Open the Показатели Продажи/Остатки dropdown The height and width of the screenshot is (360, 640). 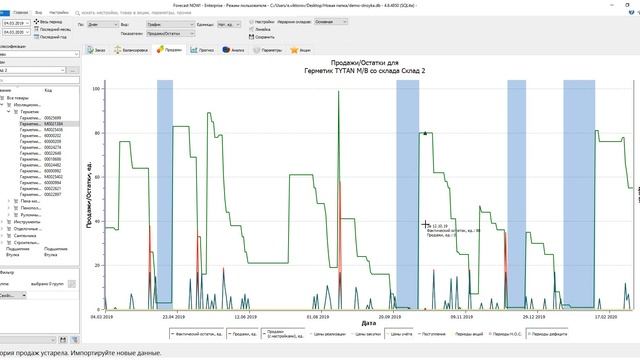pos(170,33)
